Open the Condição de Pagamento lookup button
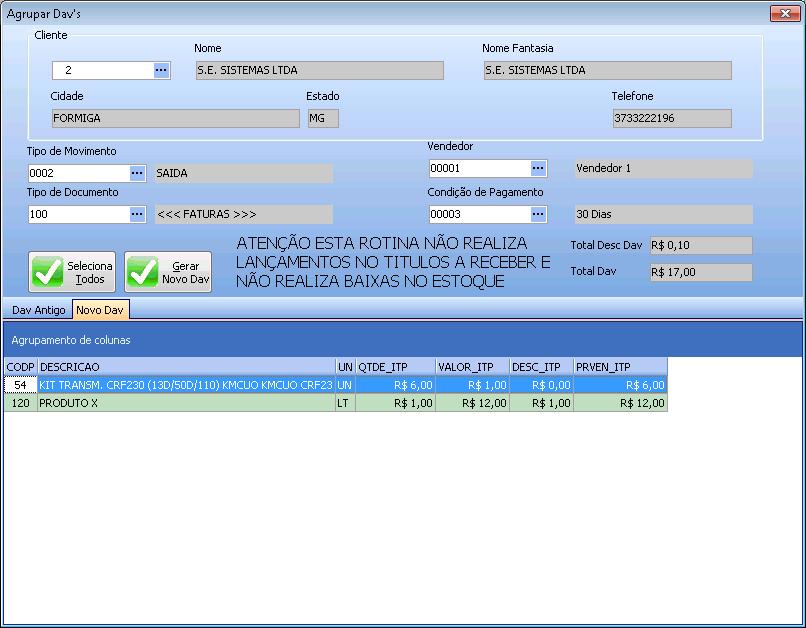 click(538, 214)
